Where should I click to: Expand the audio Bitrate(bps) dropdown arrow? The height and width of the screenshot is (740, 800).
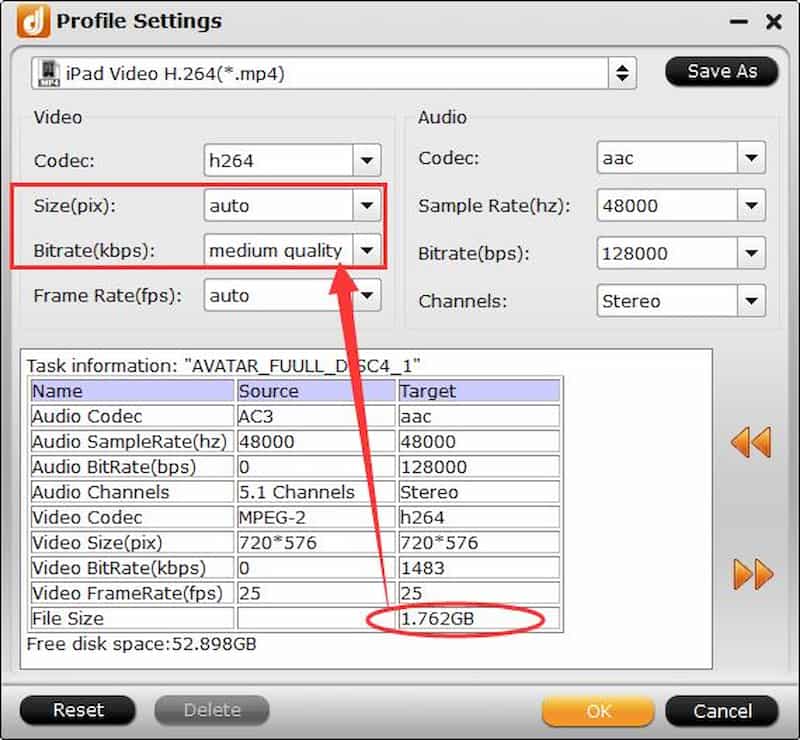(751, 253)
